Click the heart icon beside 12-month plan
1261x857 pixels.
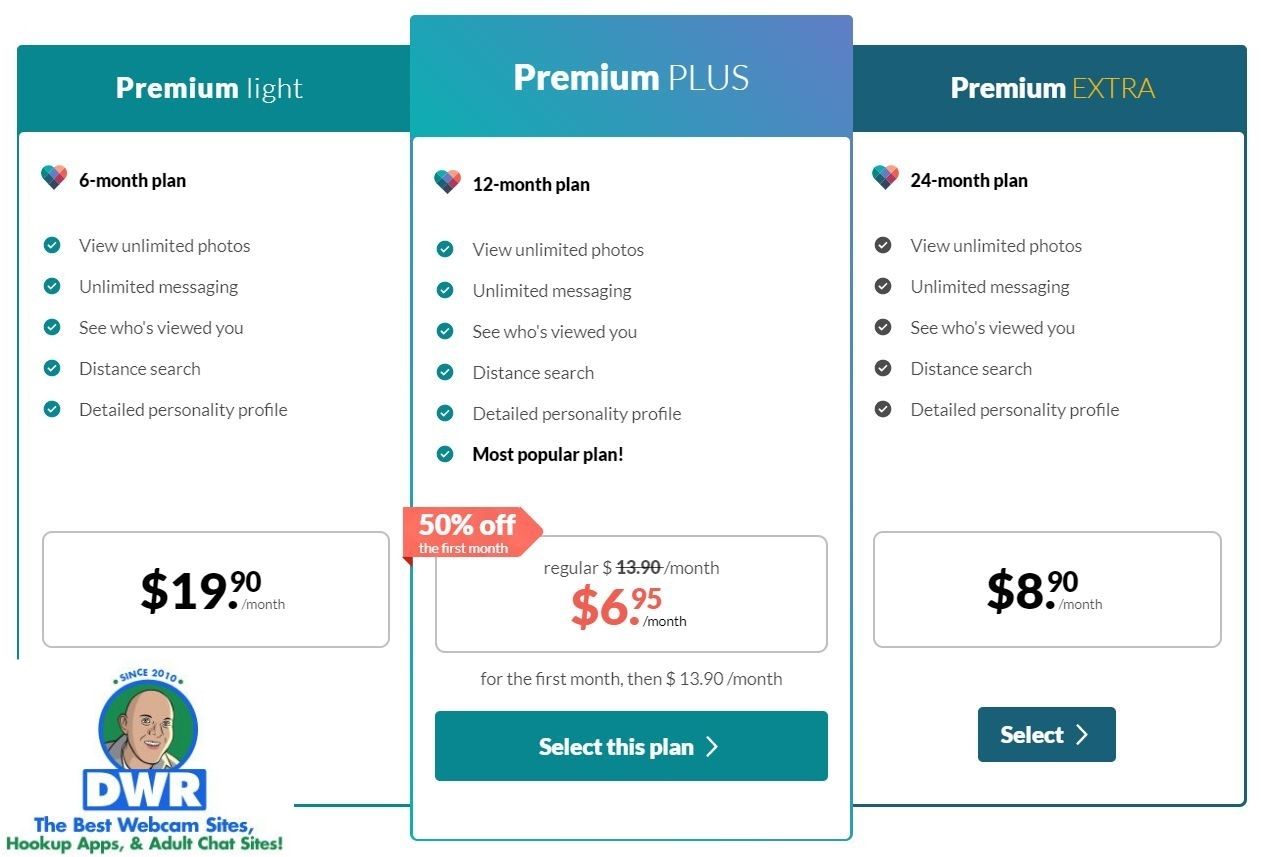tap(447, 183)
